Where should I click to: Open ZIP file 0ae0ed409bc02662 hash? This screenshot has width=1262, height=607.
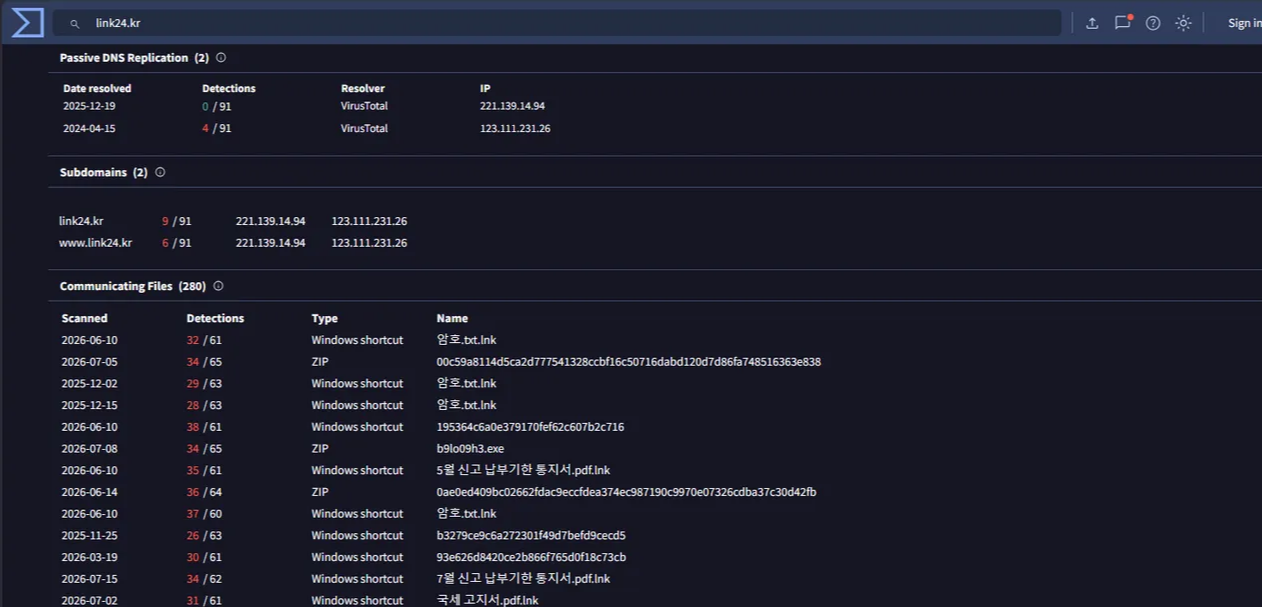(x=626, y=492)
